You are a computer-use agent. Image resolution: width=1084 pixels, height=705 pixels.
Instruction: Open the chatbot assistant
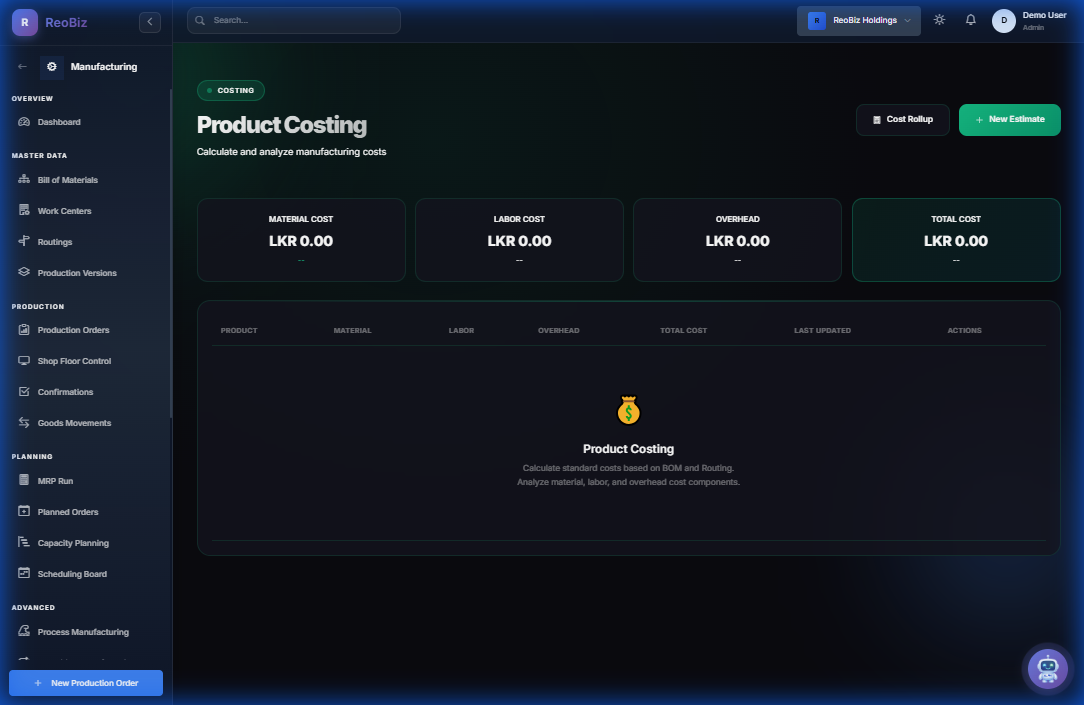click(1047, 668)
